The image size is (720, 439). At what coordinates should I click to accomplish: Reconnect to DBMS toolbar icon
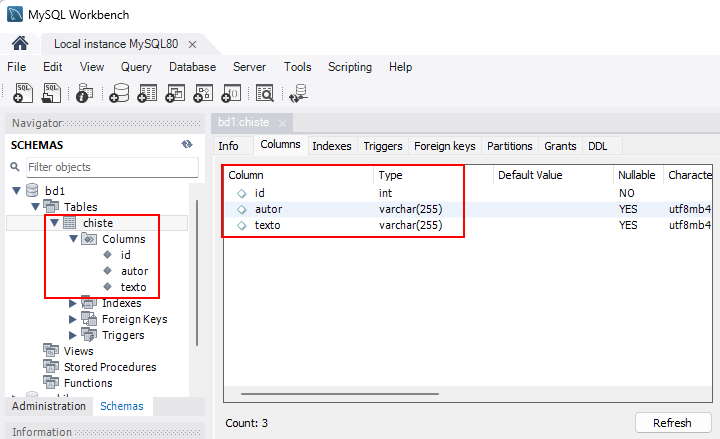(298, 93)
